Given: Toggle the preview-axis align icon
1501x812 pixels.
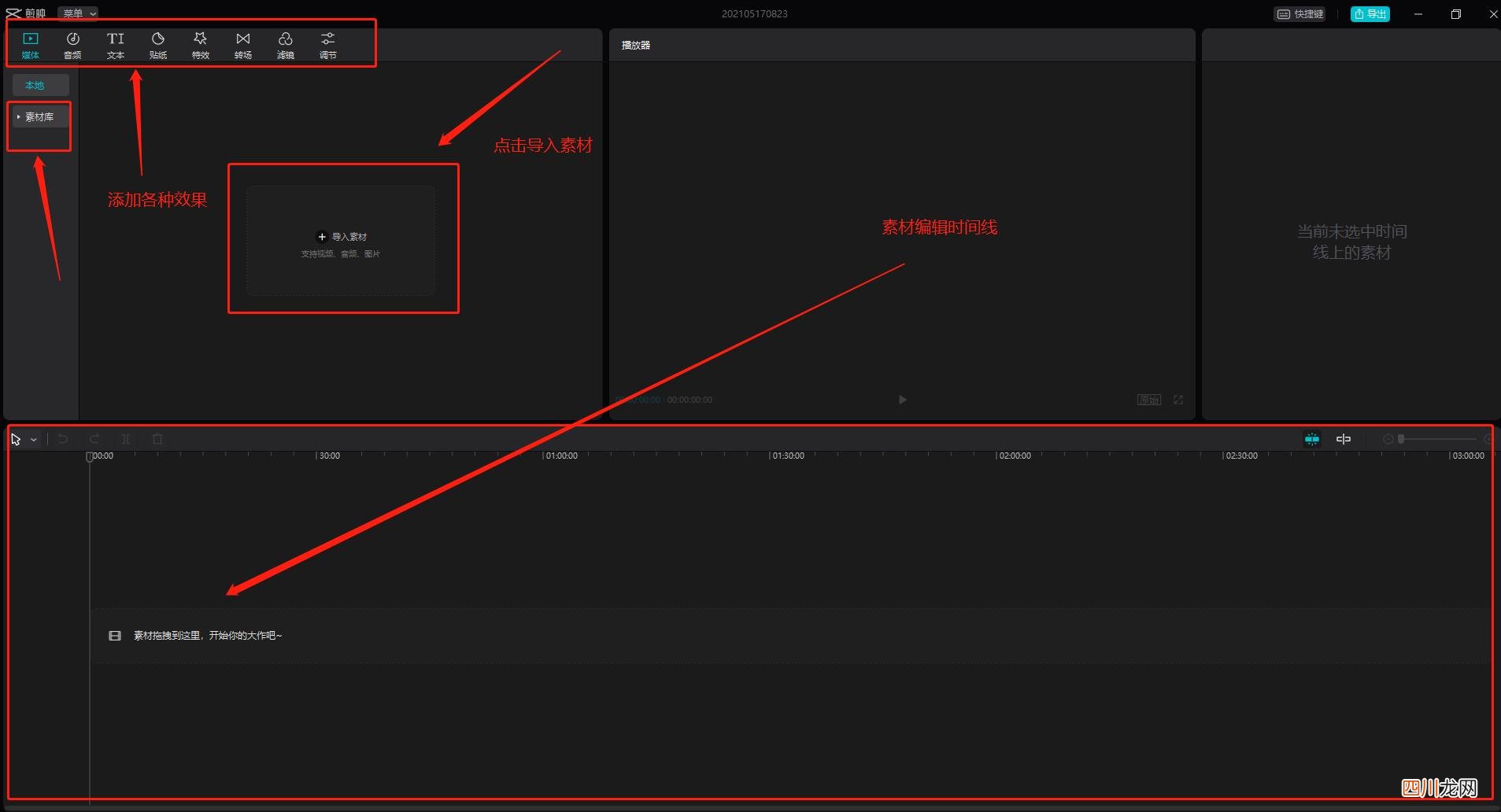Looking at the screenshot, I should [x=1344, y=439].
